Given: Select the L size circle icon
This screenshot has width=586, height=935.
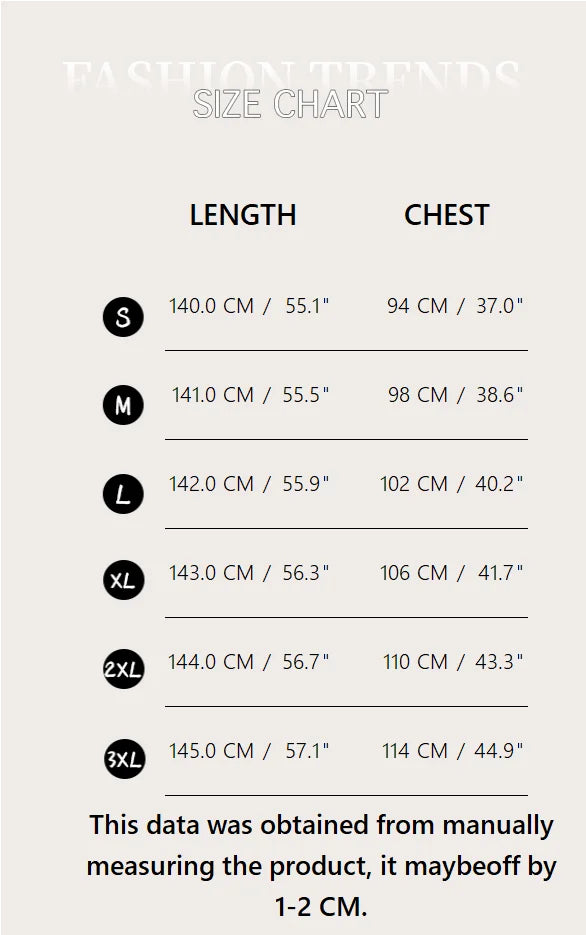Looking at the screenshot, I should tap(123, 494).
